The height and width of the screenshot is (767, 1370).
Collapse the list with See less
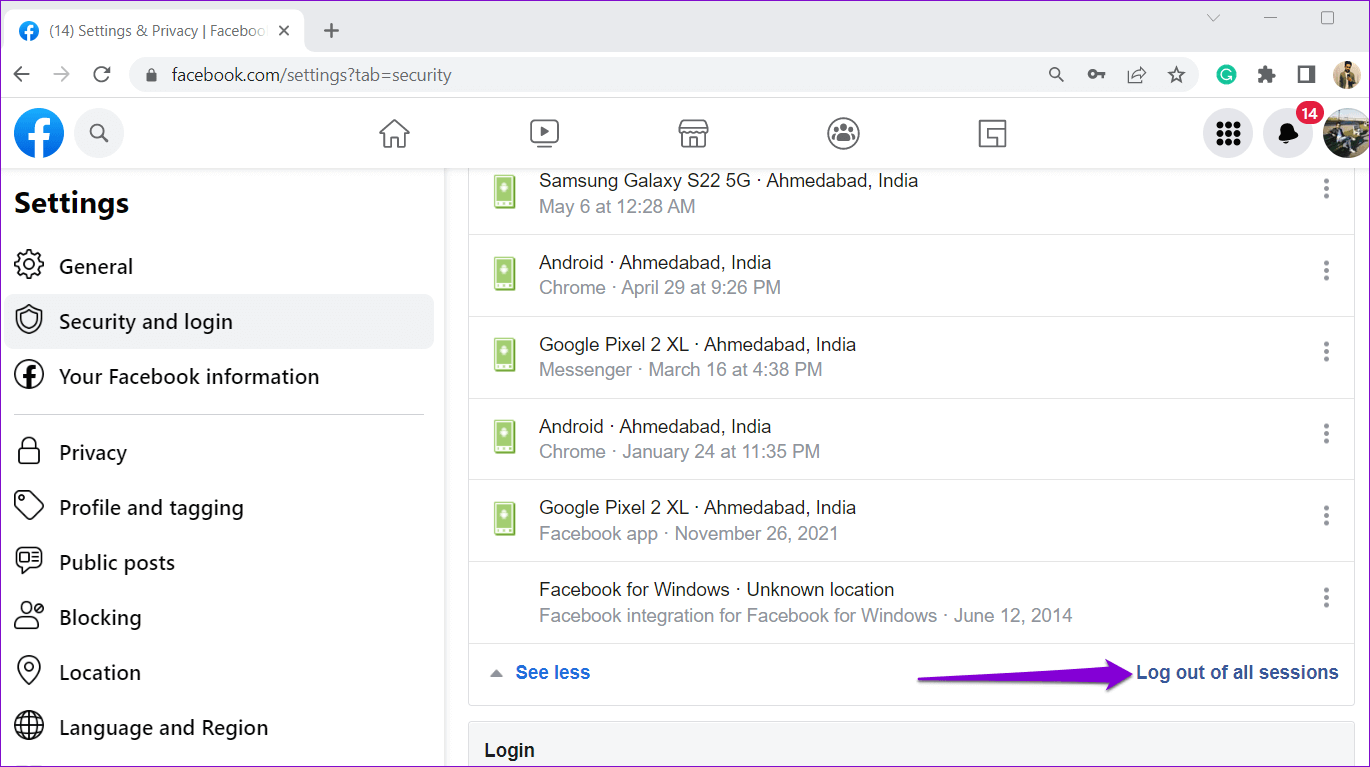coord(553,672)
